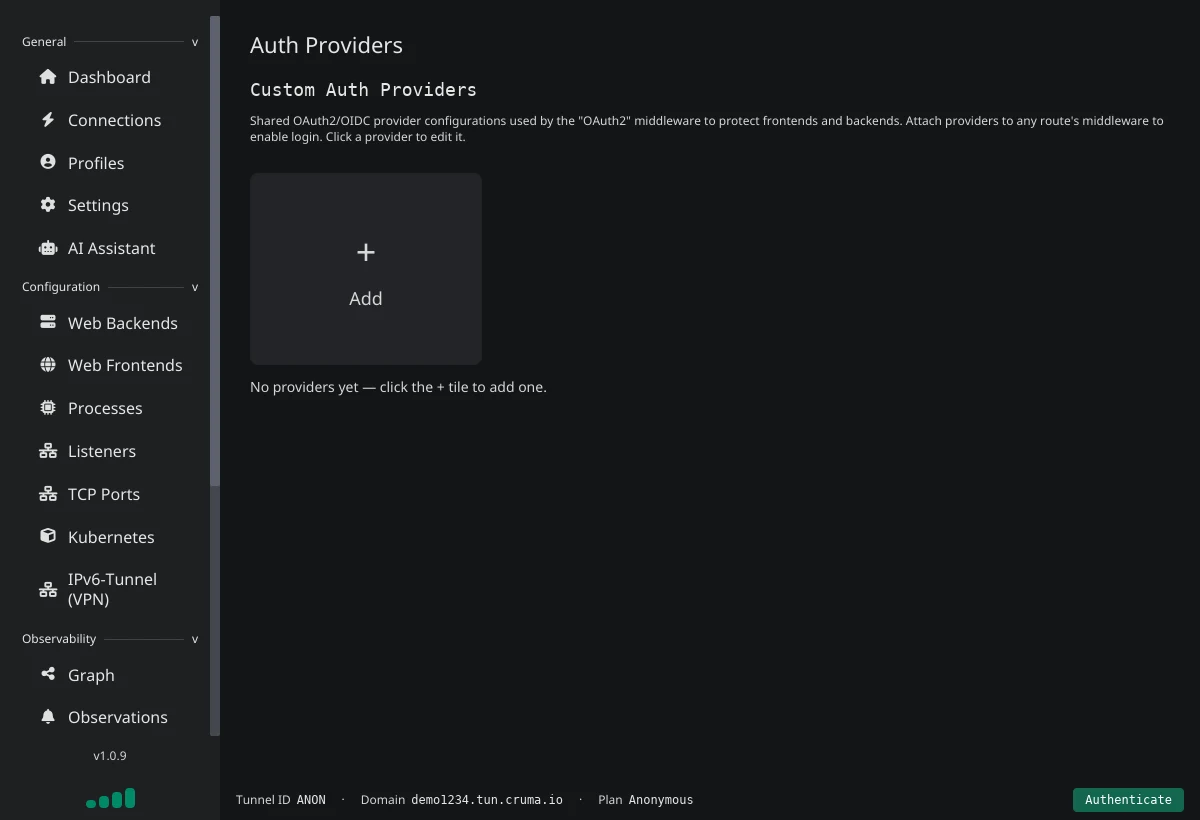
Task: Click the Profiles user icon
Action: click(48, 162)
